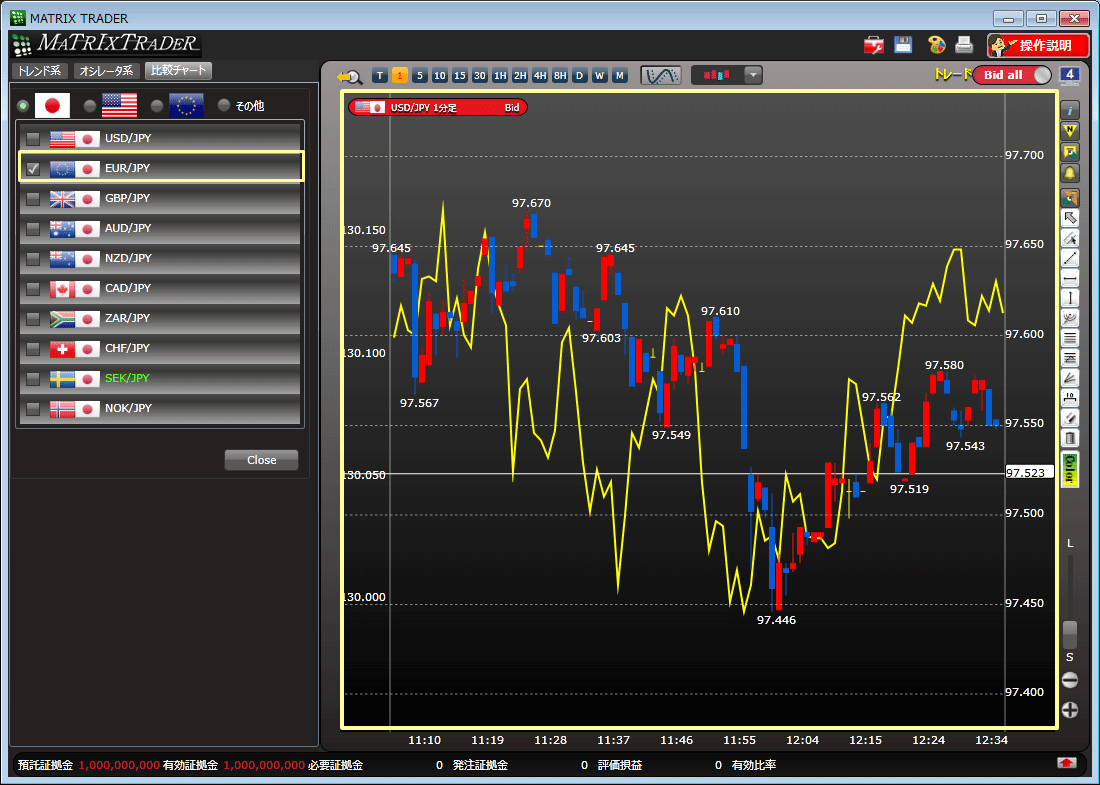Switch to the 比較チャート tab
Viewport: 1100px width, 785px height.
pyautogui.click(x=178, y=70)
